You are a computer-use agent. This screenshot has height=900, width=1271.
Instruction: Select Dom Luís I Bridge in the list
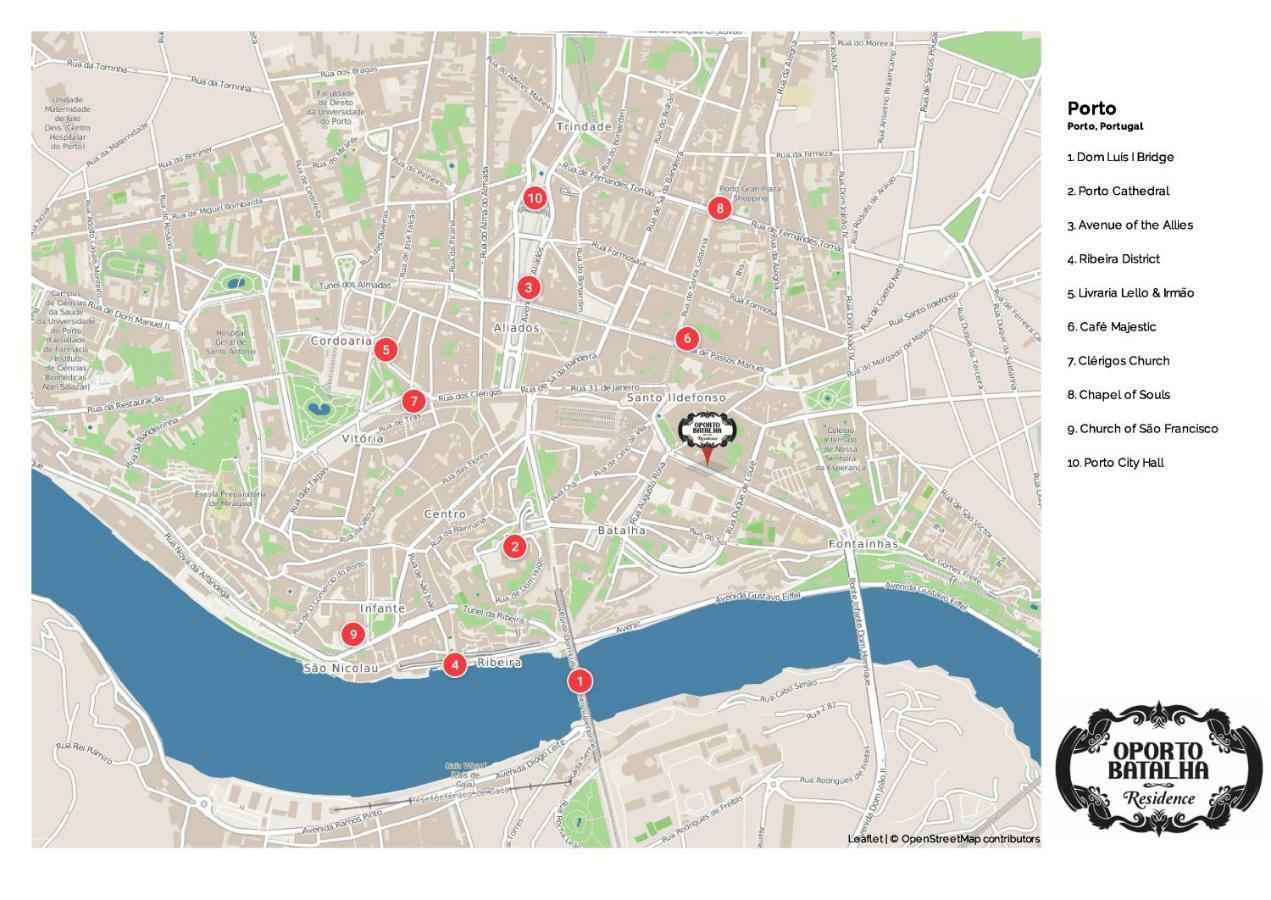1120,157
